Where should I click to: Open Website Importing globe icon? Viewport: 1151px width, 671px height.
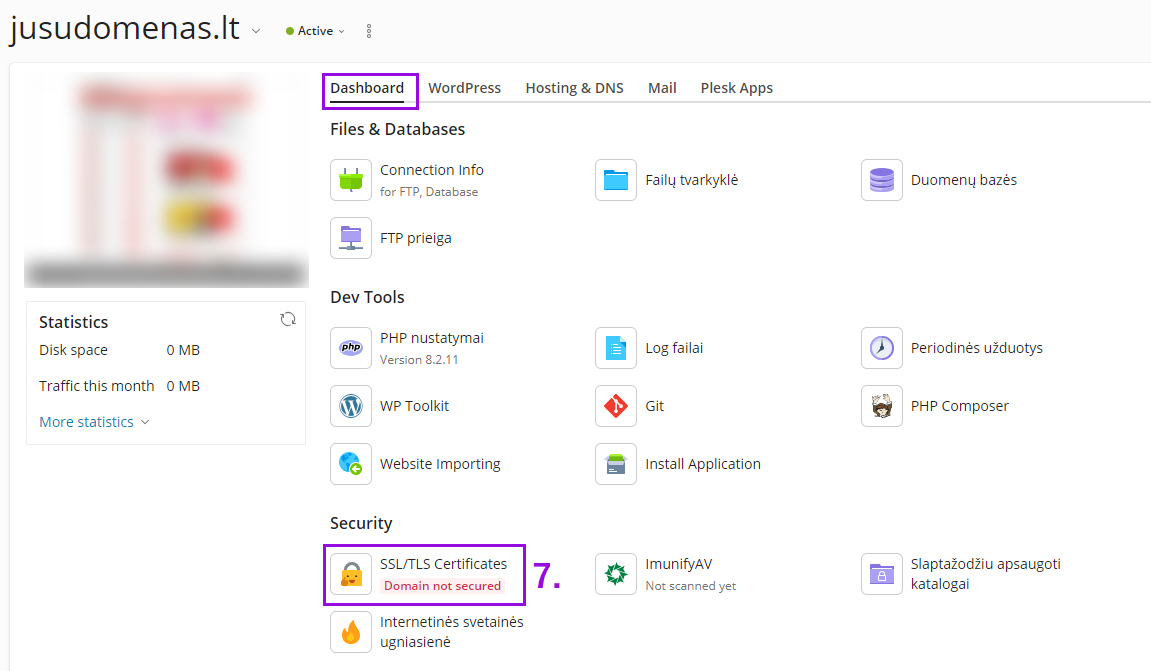[351, 464]
